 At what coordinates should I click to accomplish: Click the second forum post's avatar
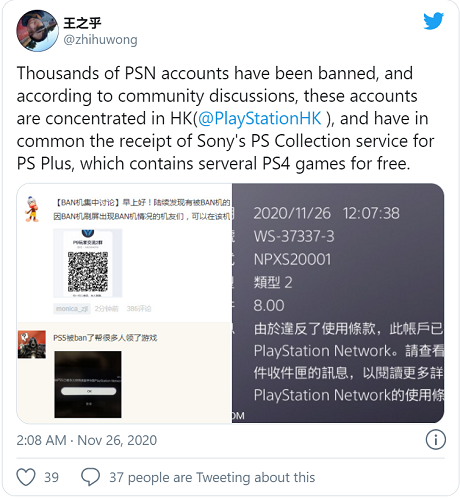point(32,344)
